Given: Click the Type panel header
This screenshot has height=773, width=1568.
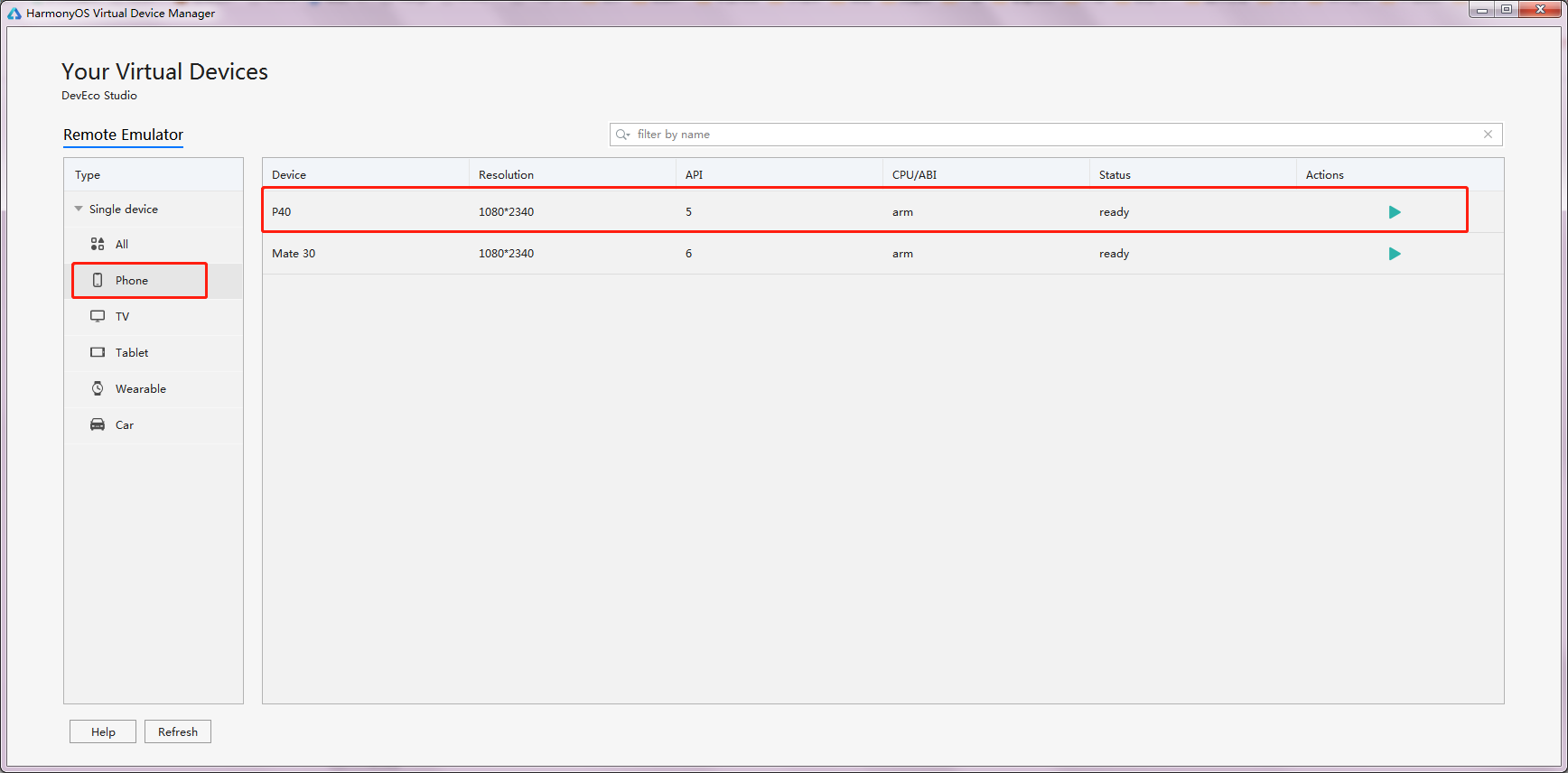Looking at the screenshot, I should [154, 174].
